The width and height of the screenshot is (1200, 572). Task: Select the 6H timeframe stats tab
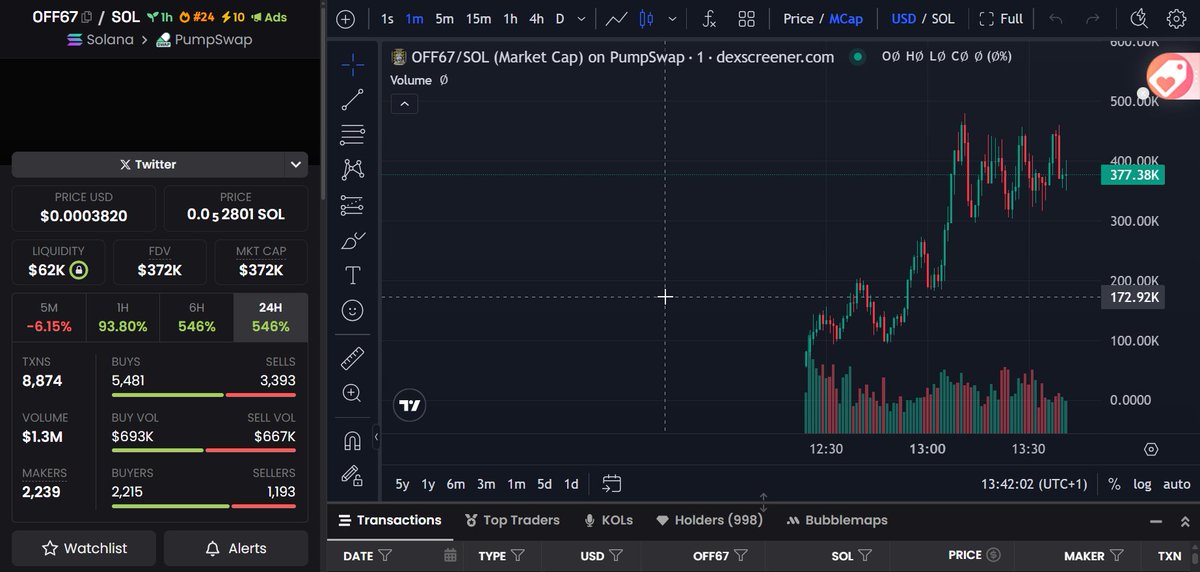click(x=197, y=317)
